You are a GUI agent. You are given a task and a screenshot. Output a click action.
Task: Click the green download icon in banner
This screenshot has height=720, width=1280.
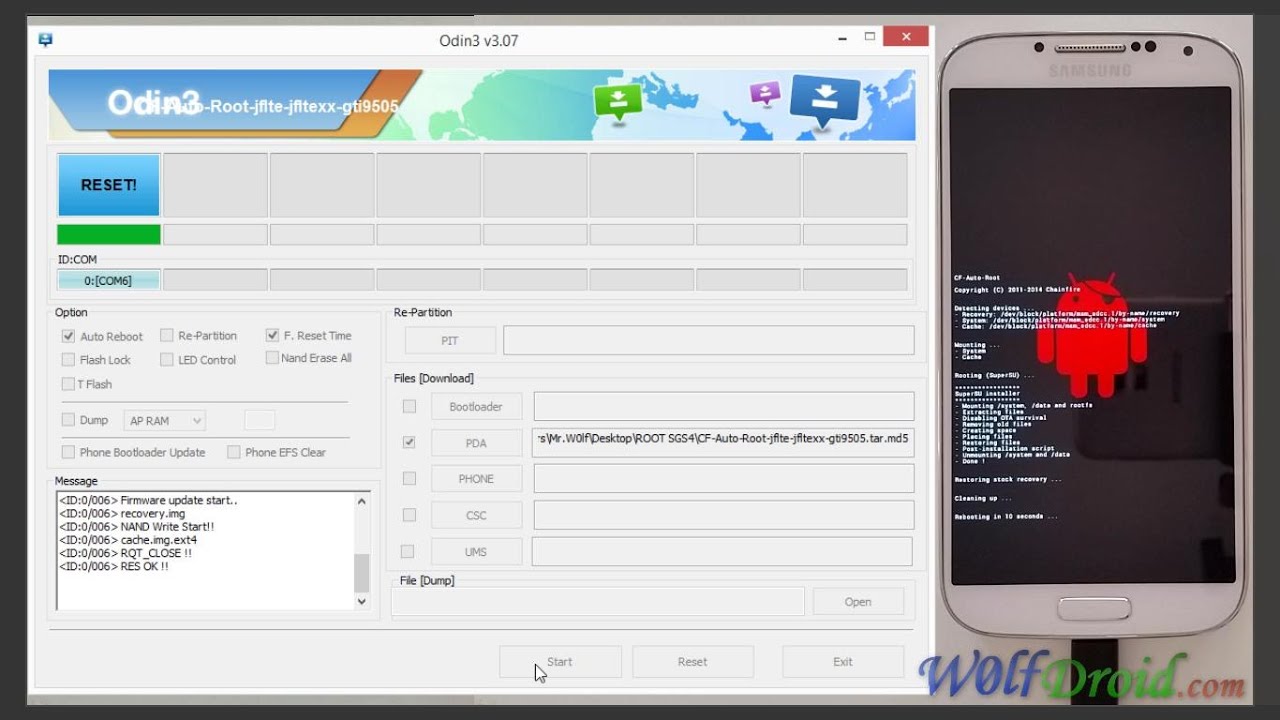pyautogui.click(x=619, y=102)
